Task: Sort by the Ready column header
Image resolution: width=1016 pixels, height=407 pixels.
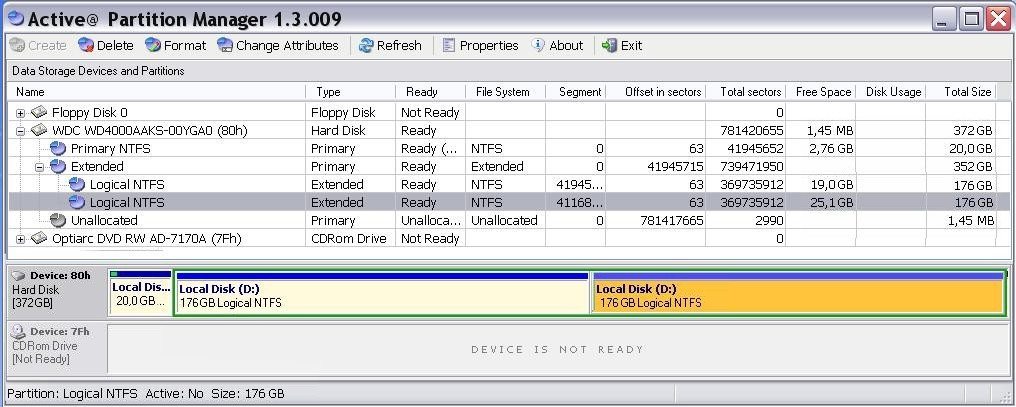Action: tap(430, 92)
